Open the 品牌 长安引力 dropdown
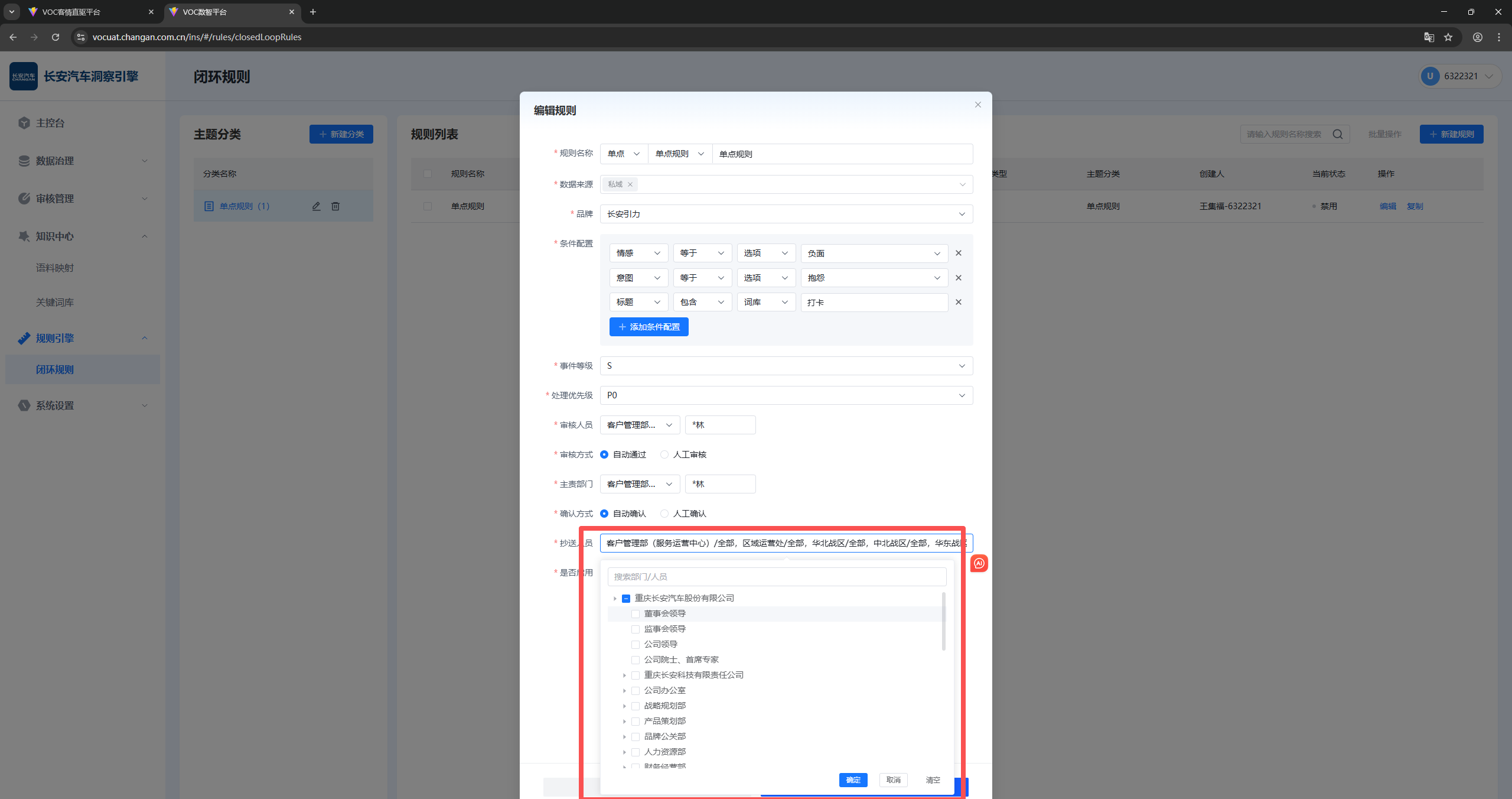This screenshot has height=799, width=1512. click(x=786, y=214)
